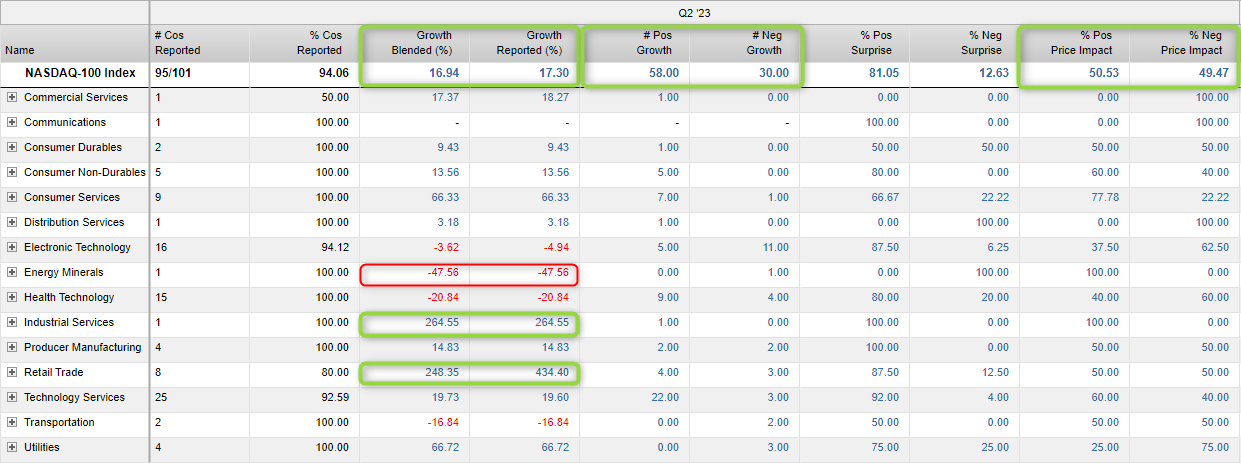The height and width of the screenshot is (463, 1241).
Task: Click the index positive surprise 81.05
Action: [x=883, y=73]
